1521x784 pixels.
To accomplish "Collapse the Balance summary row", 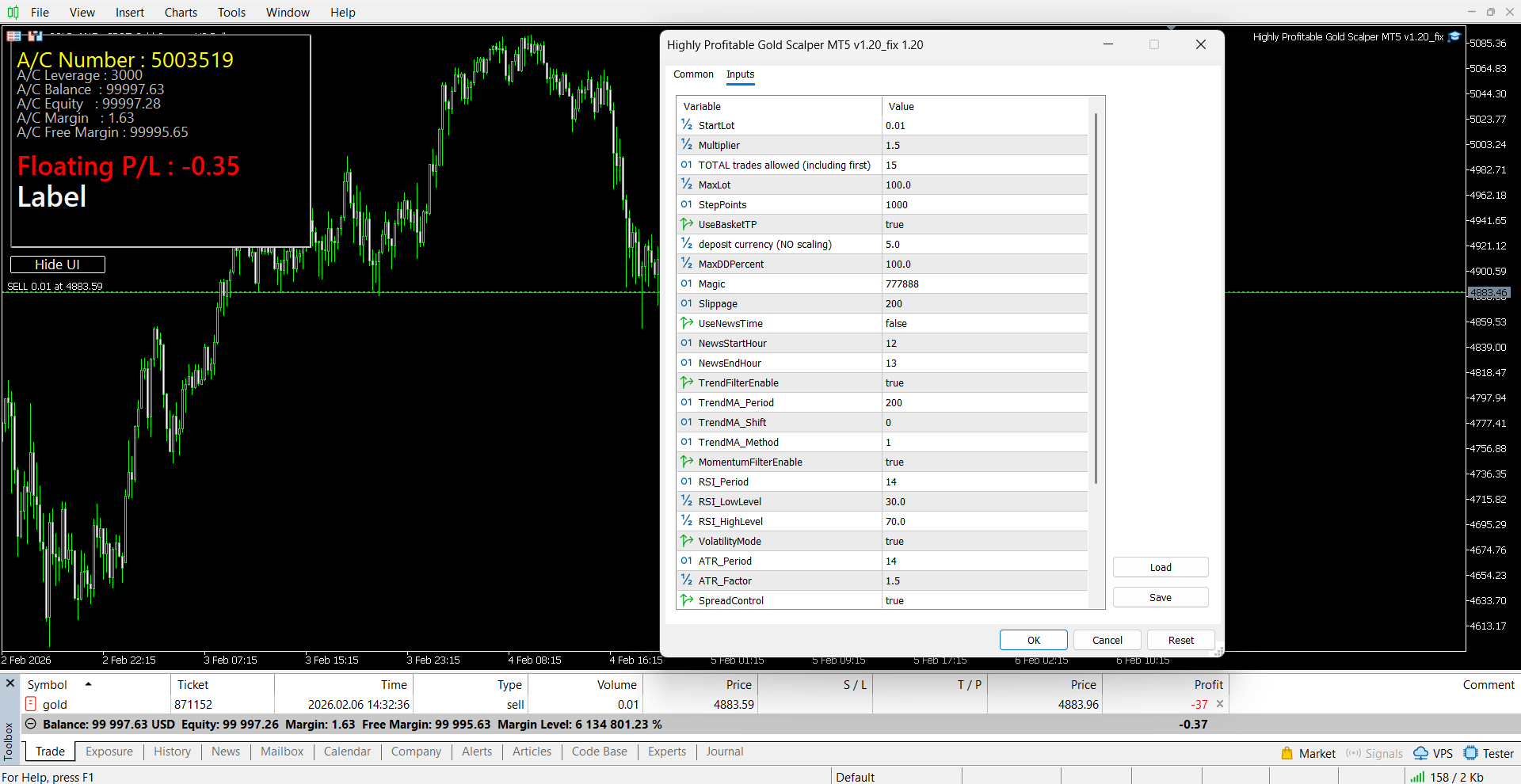I will 31,724.
